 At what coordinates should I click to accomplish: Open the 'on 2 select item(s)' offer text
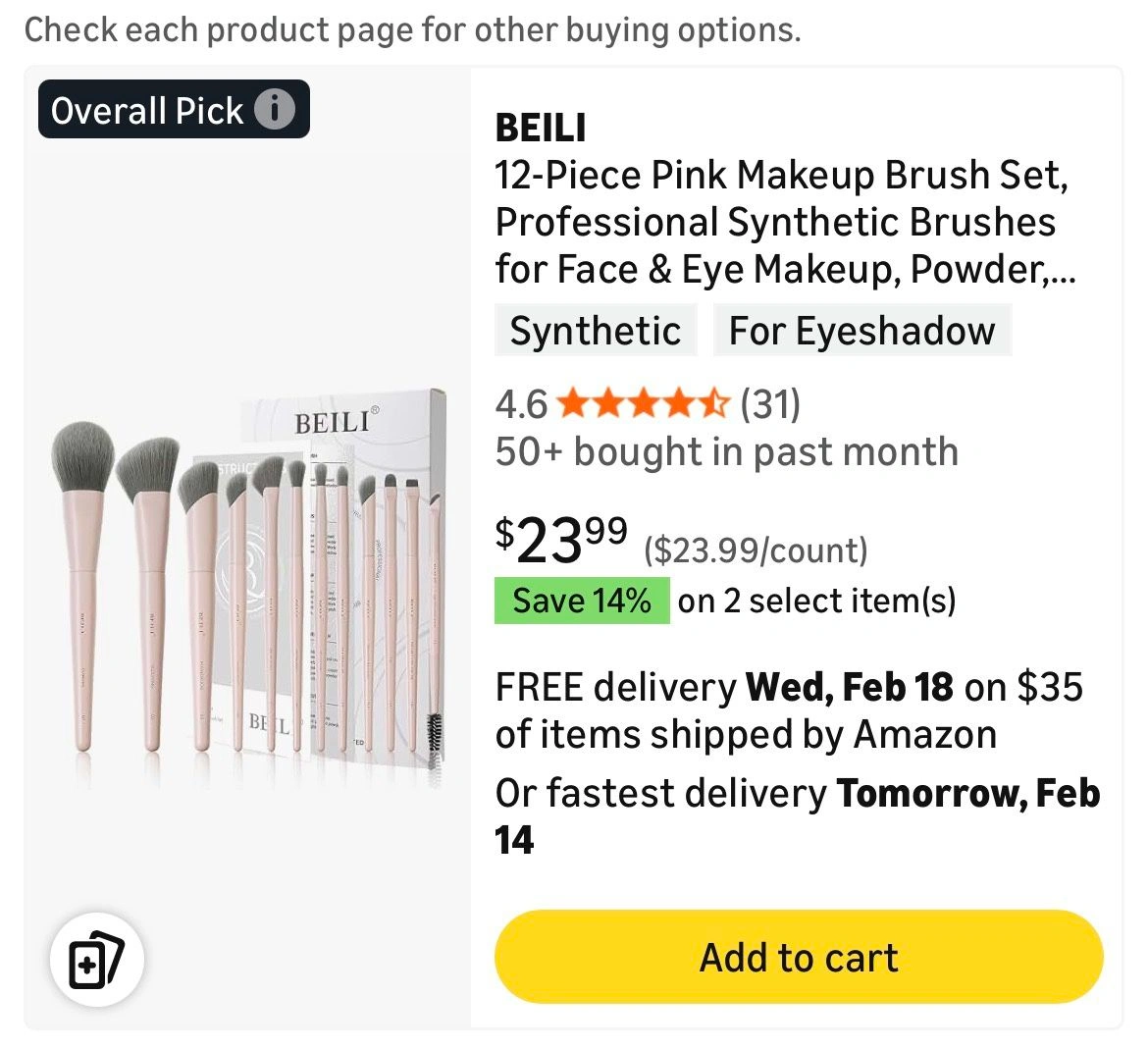[816, 601]
